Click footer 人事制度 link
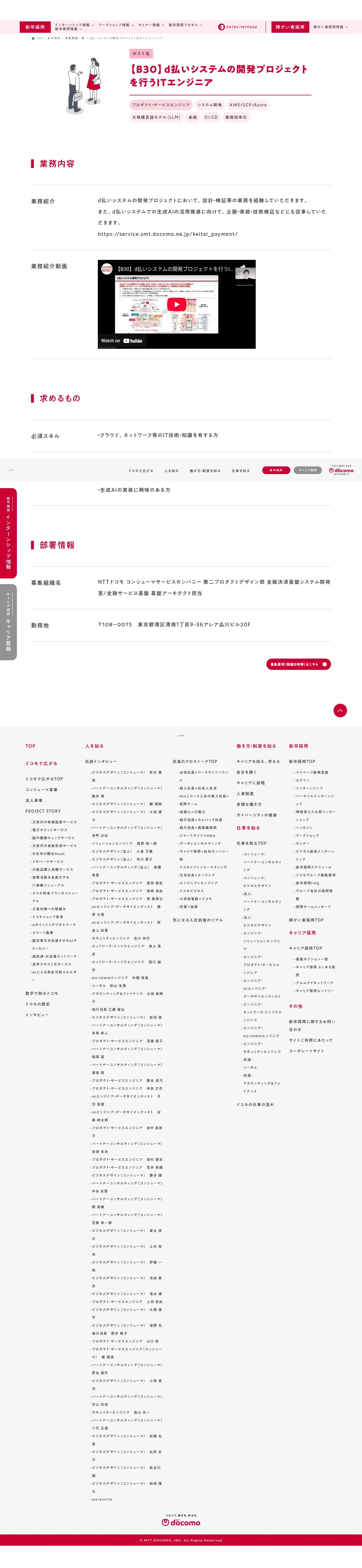 (x=245, y=794)
